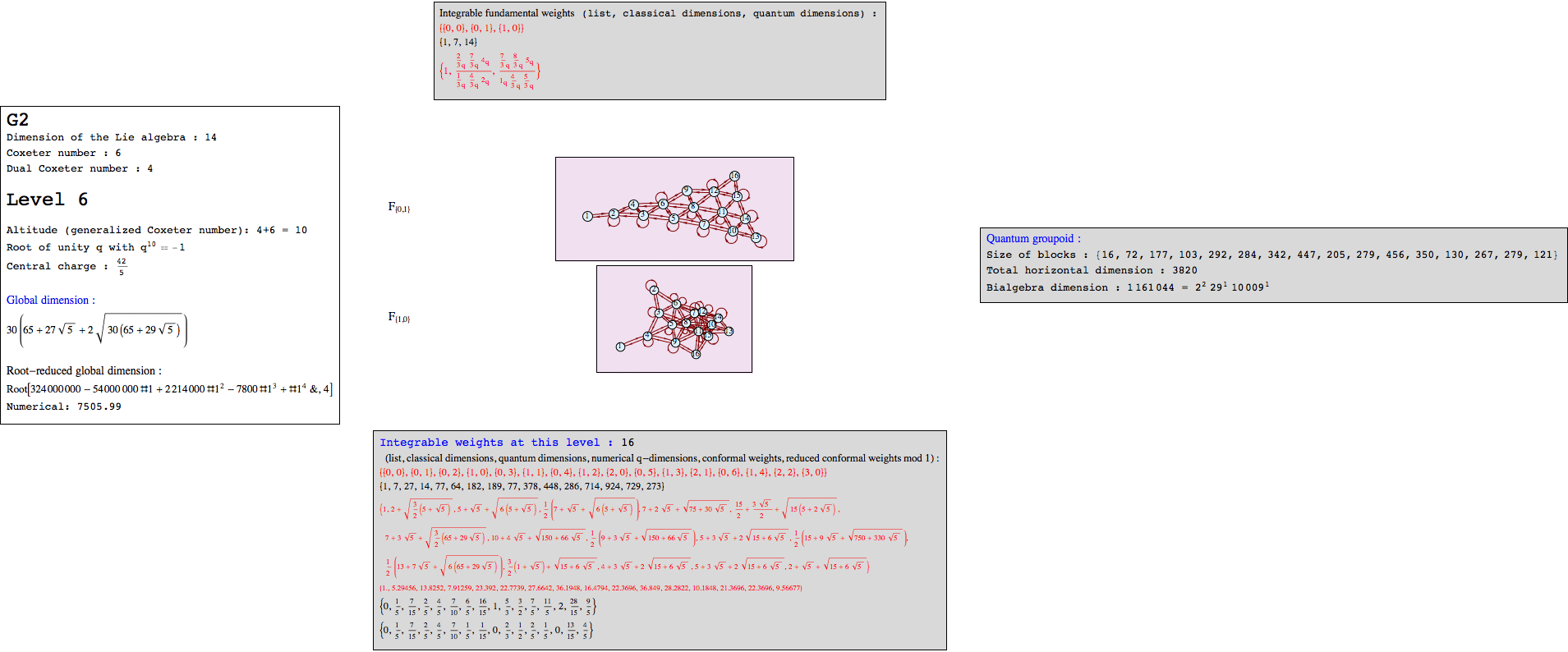Click the blue 'Global dimension :' label
This screenshot has height=652, width=1568.
[51, 300]
